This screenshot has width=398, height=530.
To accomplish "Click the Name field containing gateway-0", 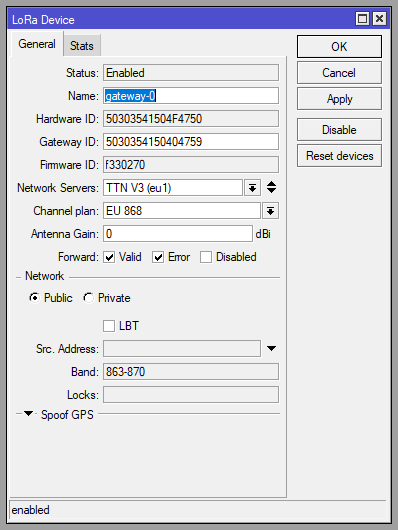I will (191, 96).
